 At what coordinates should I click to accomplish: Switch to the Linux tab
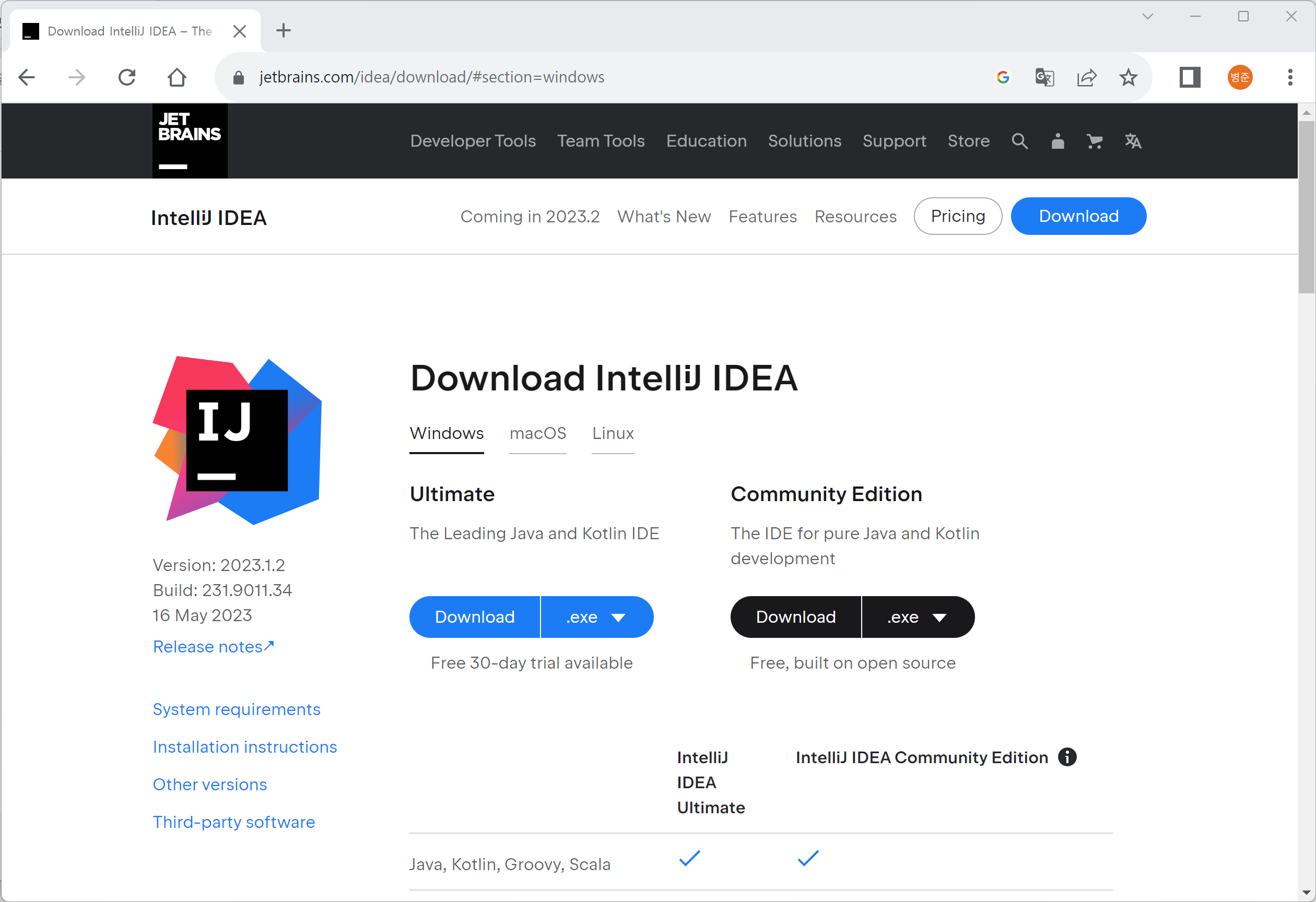point(613,433)
